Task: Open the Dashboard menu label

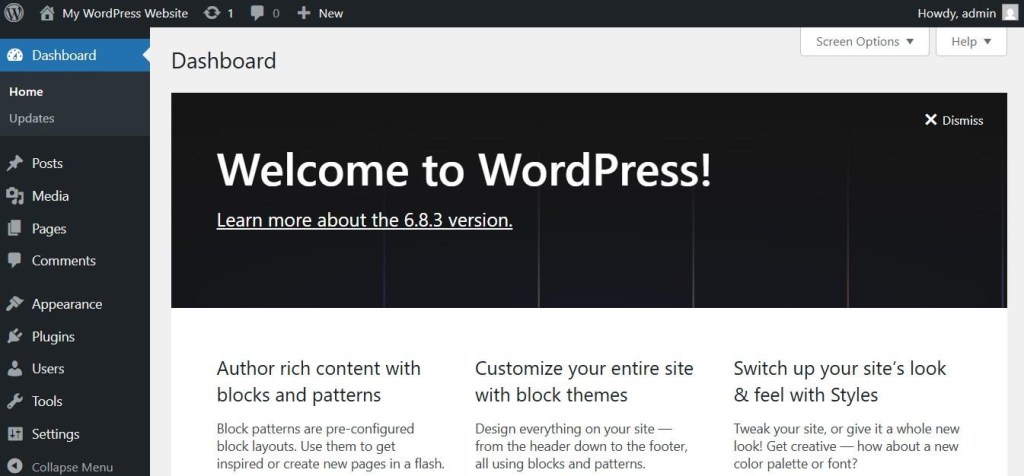Action: click(x=64, y=56)
